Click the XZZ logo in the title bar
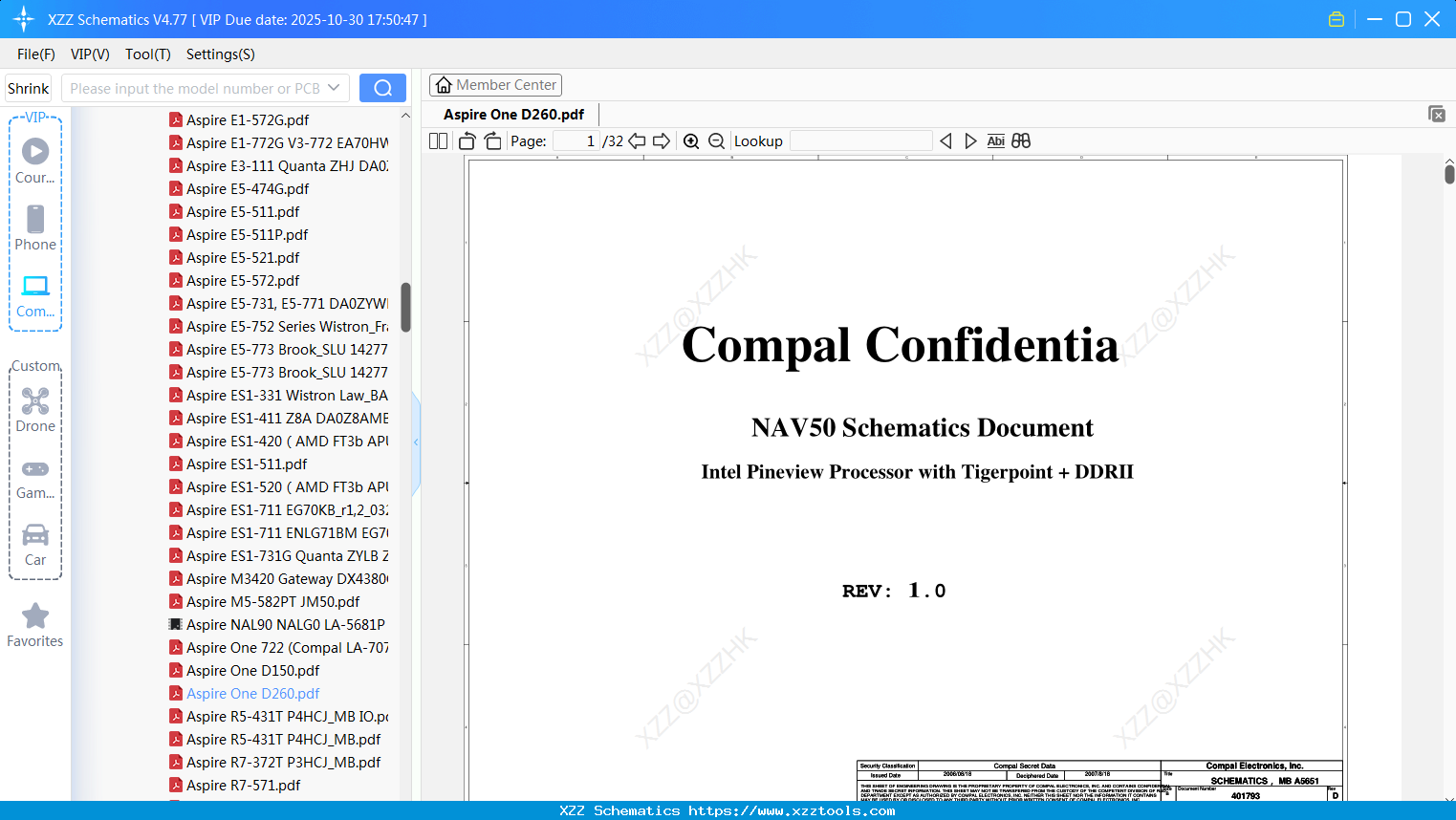This screenshot has height=820, width=1456. [24, 19]
